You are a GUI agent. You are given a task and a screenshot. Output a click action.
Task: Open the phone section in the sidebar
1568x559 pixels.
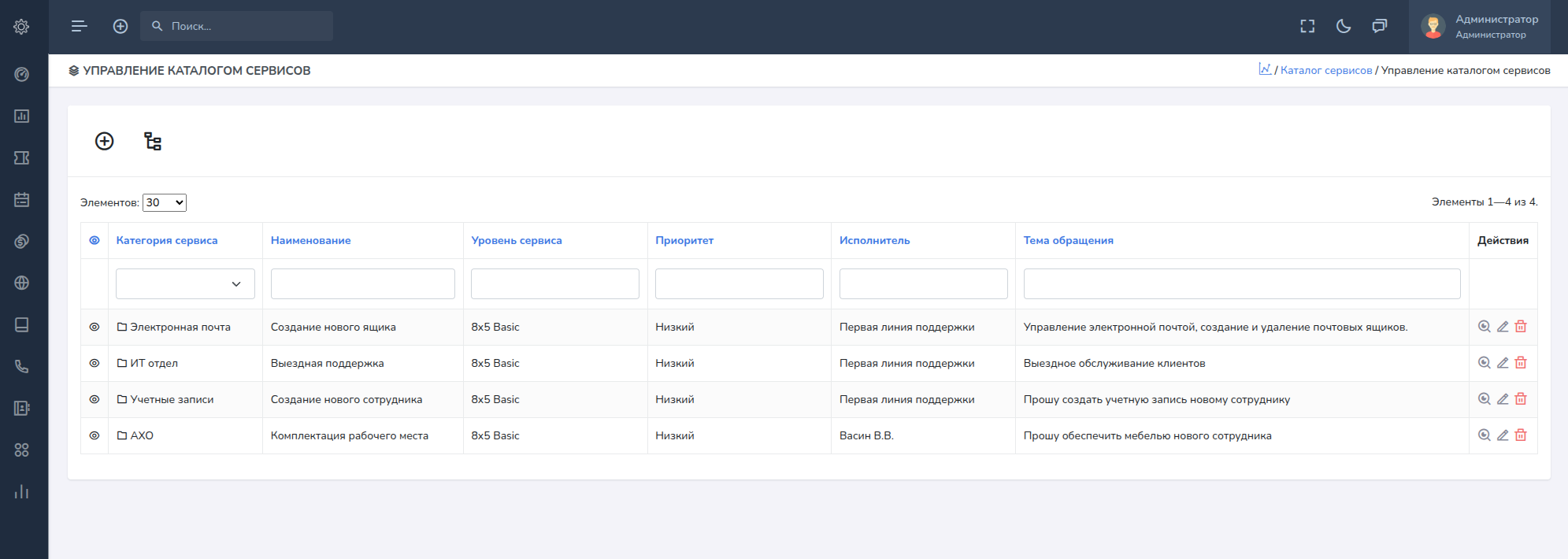click(x=22, y=366)
